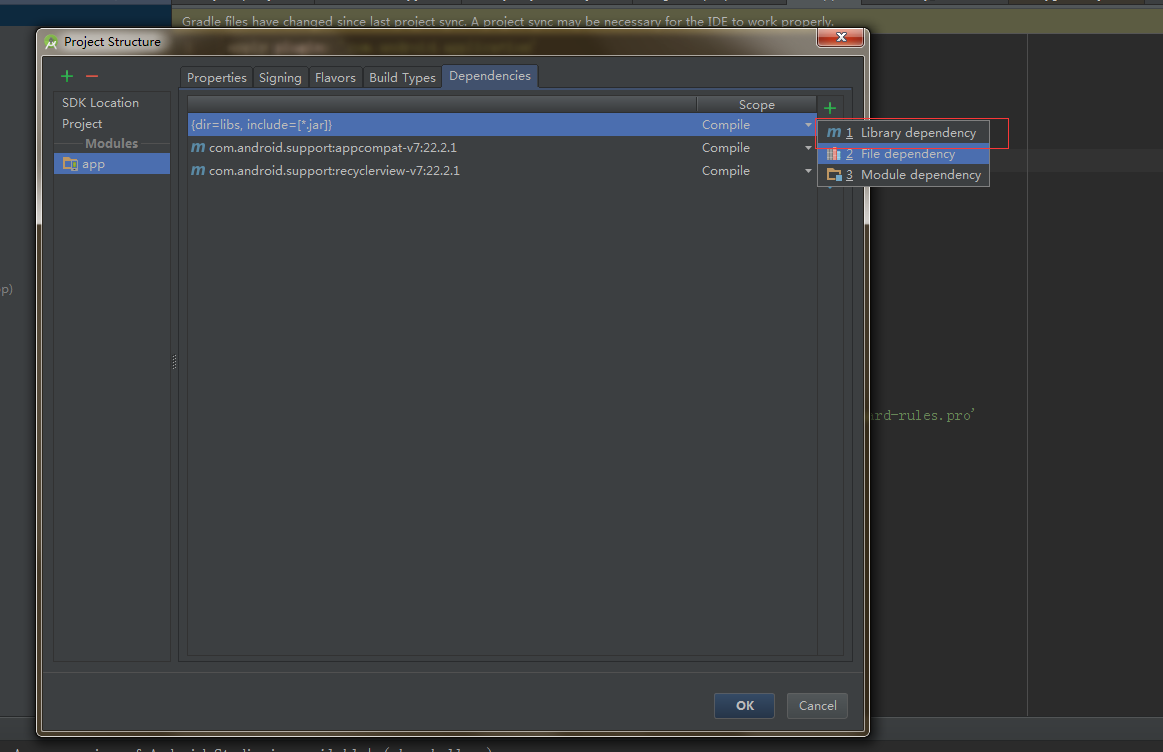Image resolution: width=1163 pixels, height=752 pixels.
Task: Open scope dropdown for appcompat-v7 row
Action: click(808, 148)
